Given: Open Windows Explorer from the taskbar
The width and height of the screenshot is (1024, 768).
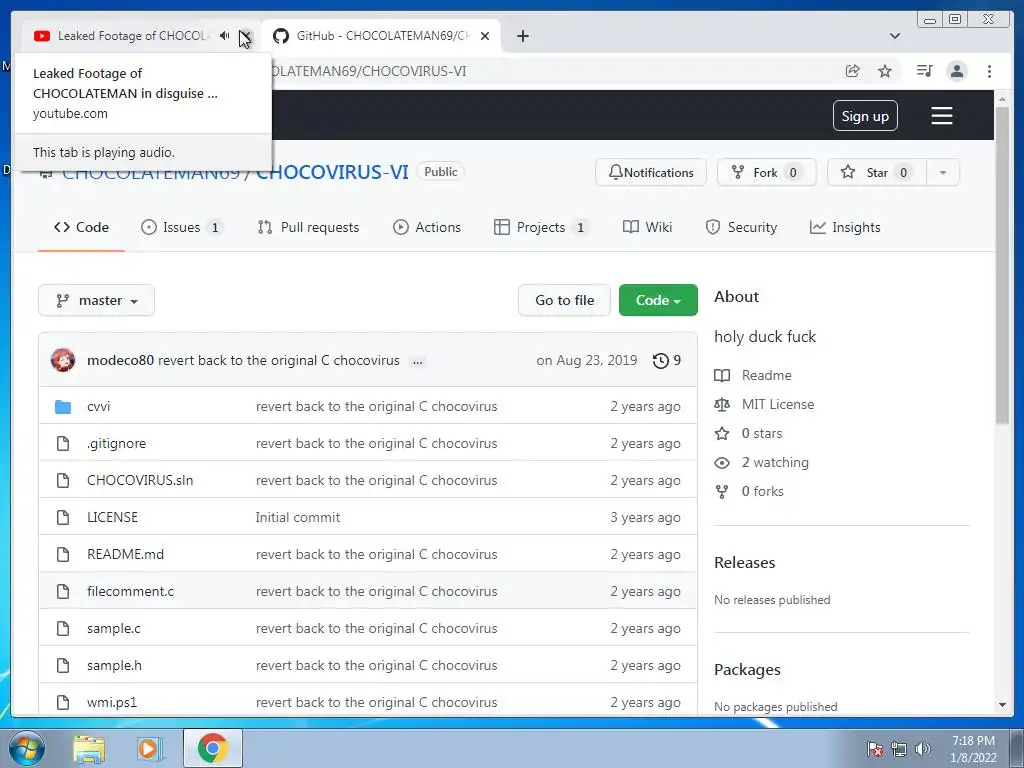Looking at the screenshot, I should 89,748.
